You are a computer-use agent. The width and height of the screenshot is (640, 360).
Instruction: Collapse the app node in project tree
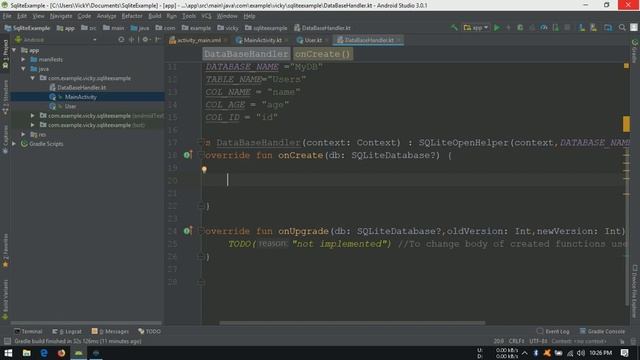[14, 50]
